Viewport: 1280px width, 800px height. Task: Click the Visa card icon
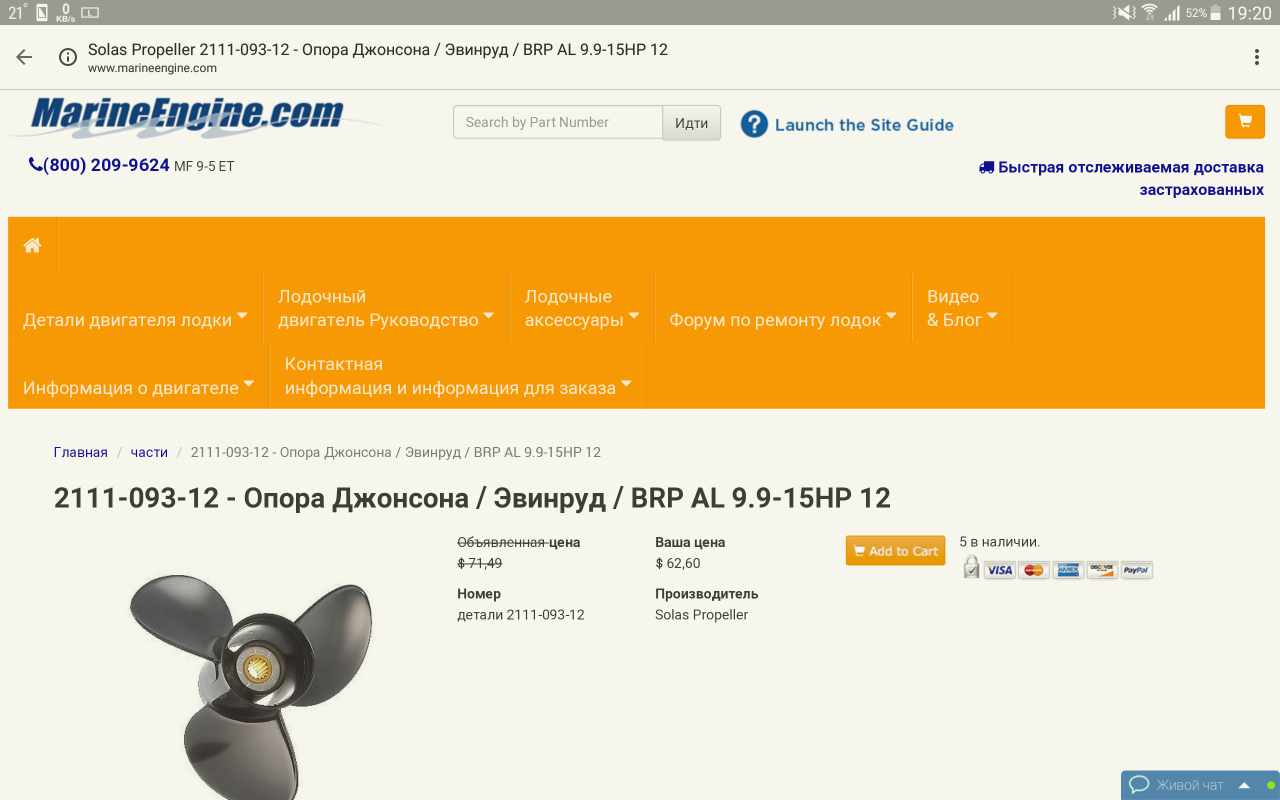(x=999, y=570)
